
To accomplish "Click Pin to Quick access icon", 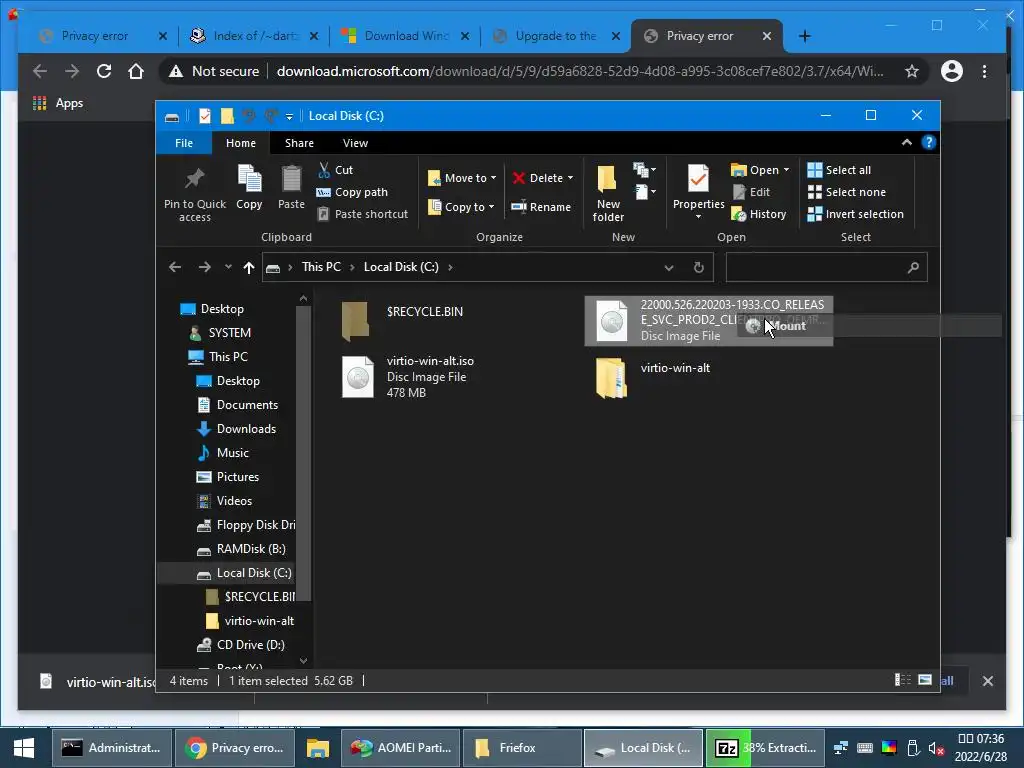I will (195, 178).
